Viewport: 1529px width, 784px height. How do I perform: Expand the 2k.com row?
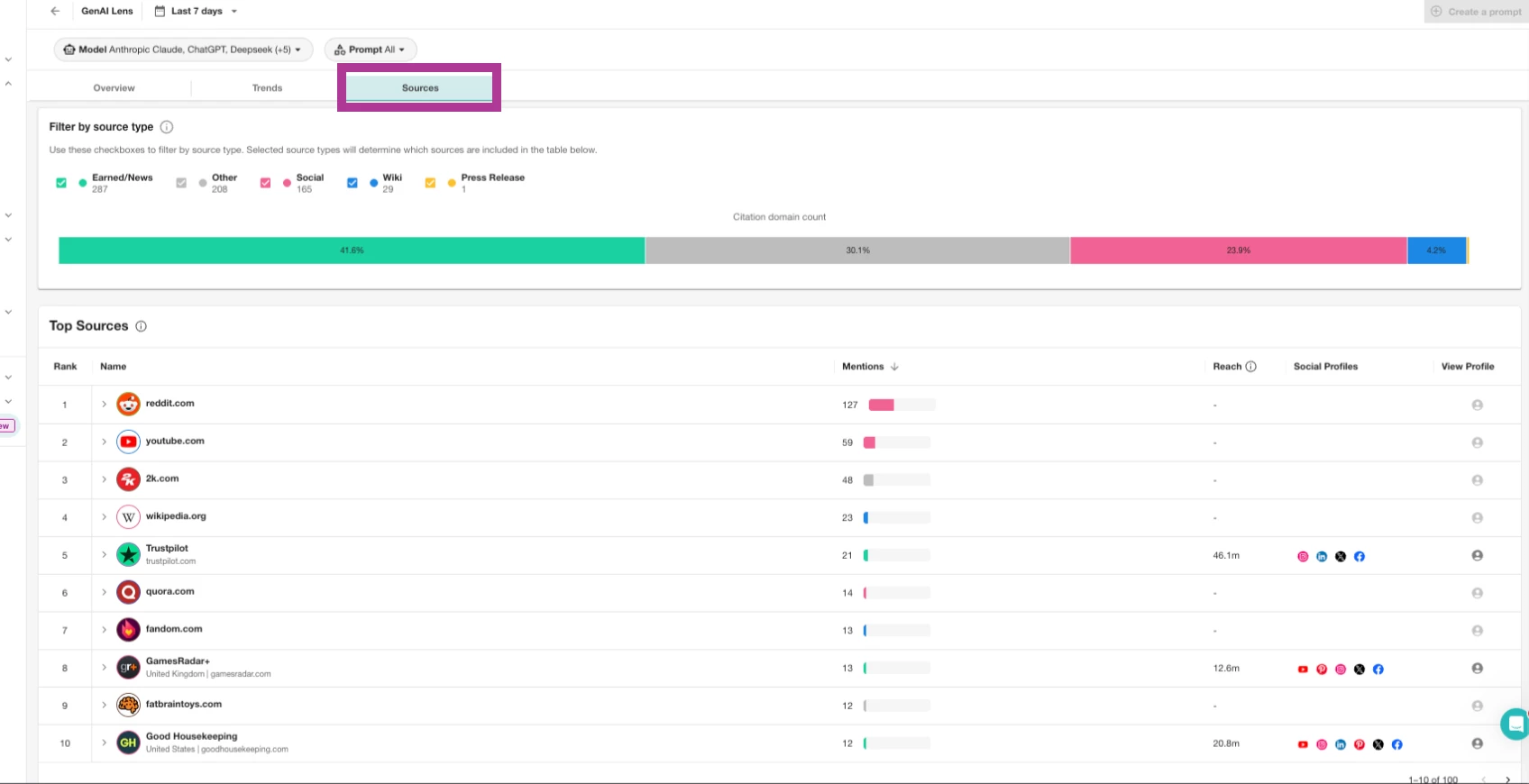coord(104,479)
